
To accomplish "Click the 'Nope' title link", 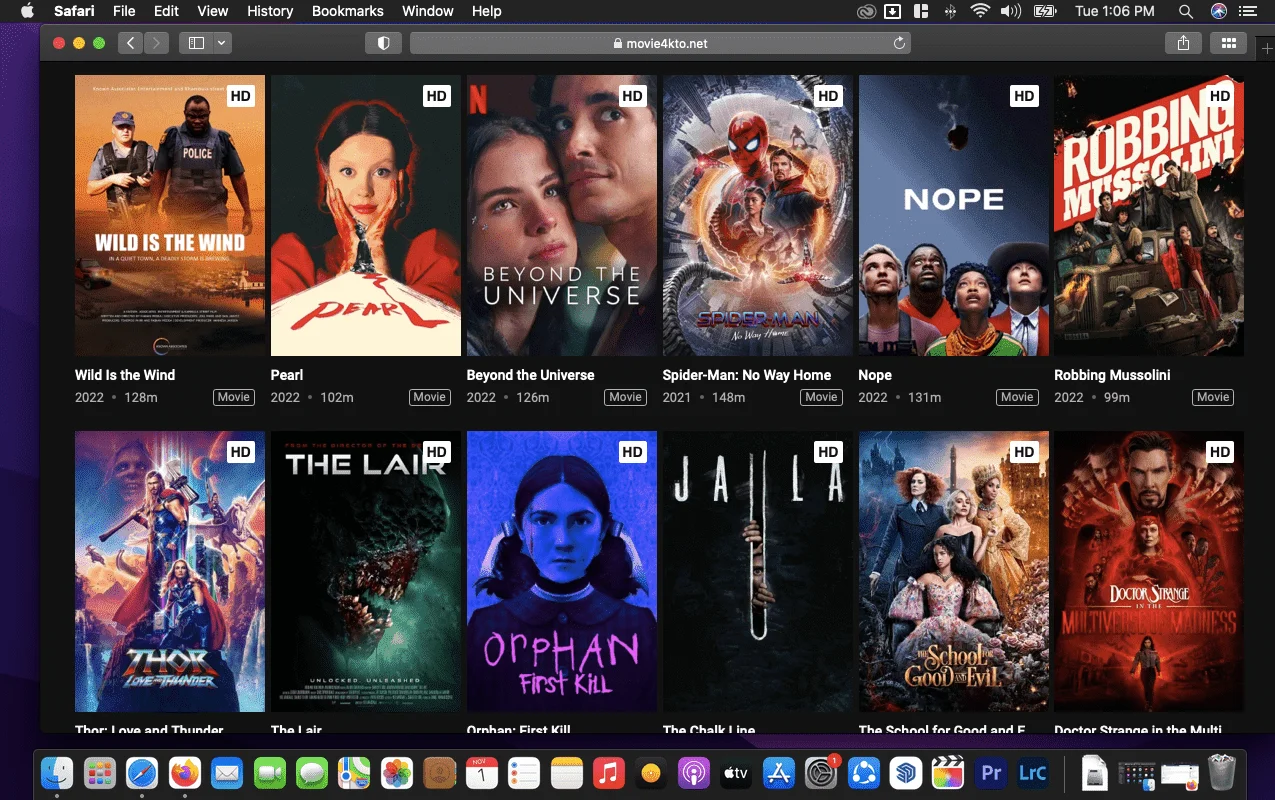I will click(875, 375).
